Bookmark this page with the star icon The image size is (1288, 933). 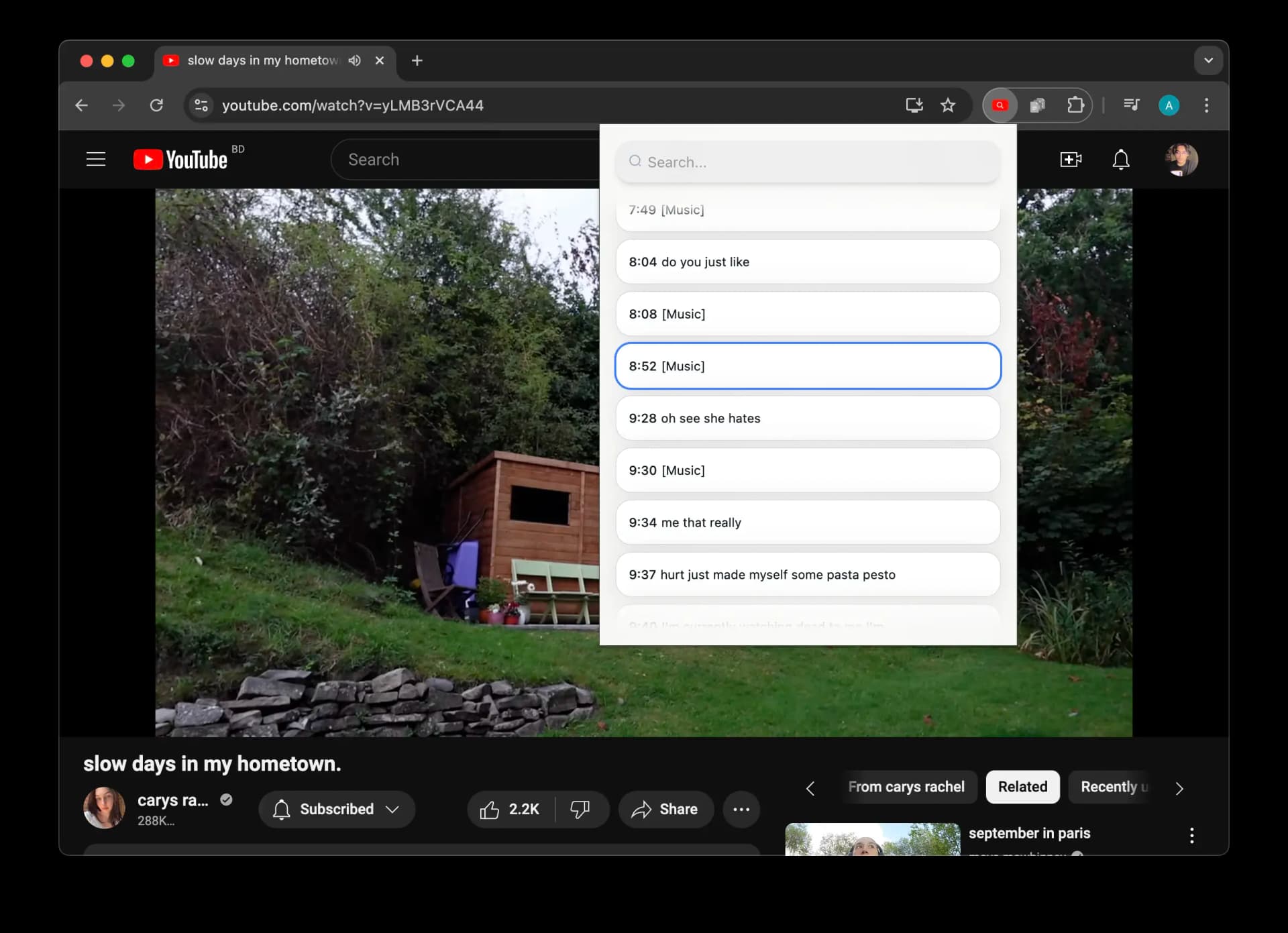[x=947, y=105]
